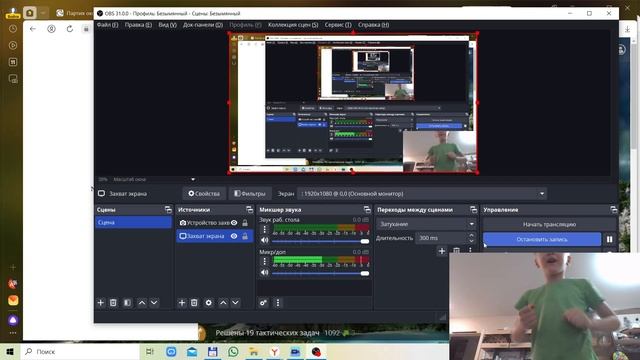This screenshot has width=640, height=360.
Task: Open the preview scale dropdown
Action: tap(193, 179)
